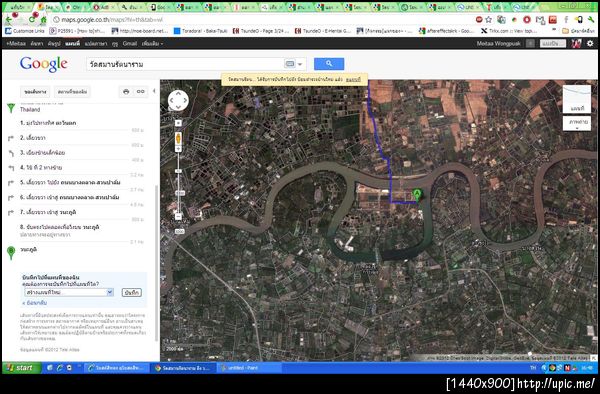
Task: Bookmark page with the star icon
Action: (489, 20)
